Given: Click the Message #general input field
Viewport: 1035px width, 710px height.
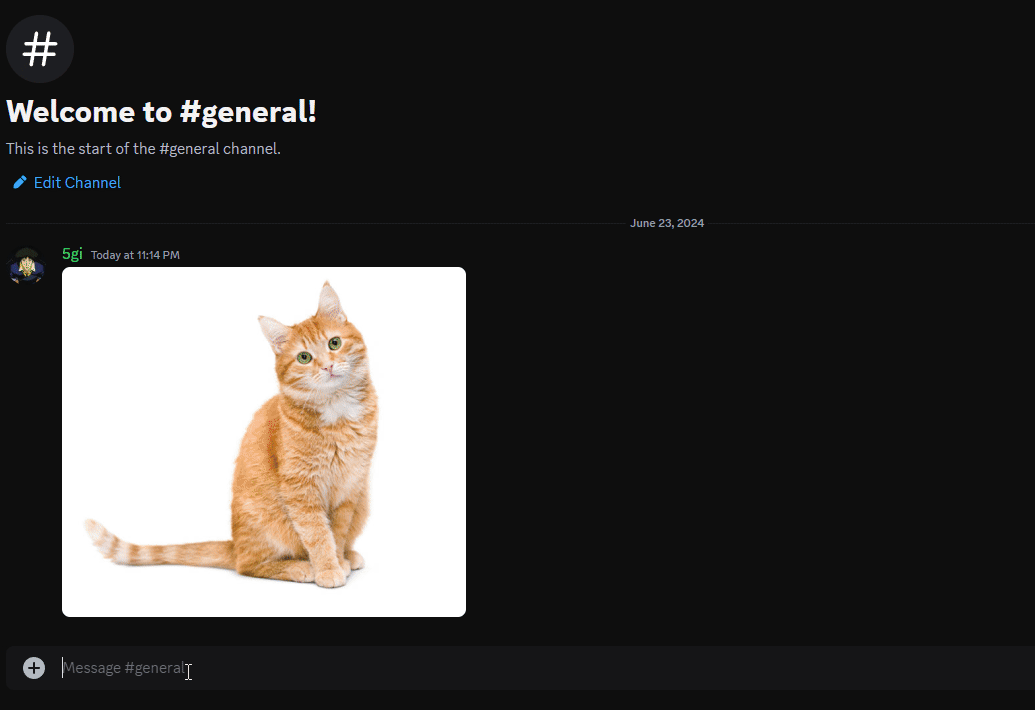Looking at the screenshot, I should pyautogui.click(x=528, y=668).
